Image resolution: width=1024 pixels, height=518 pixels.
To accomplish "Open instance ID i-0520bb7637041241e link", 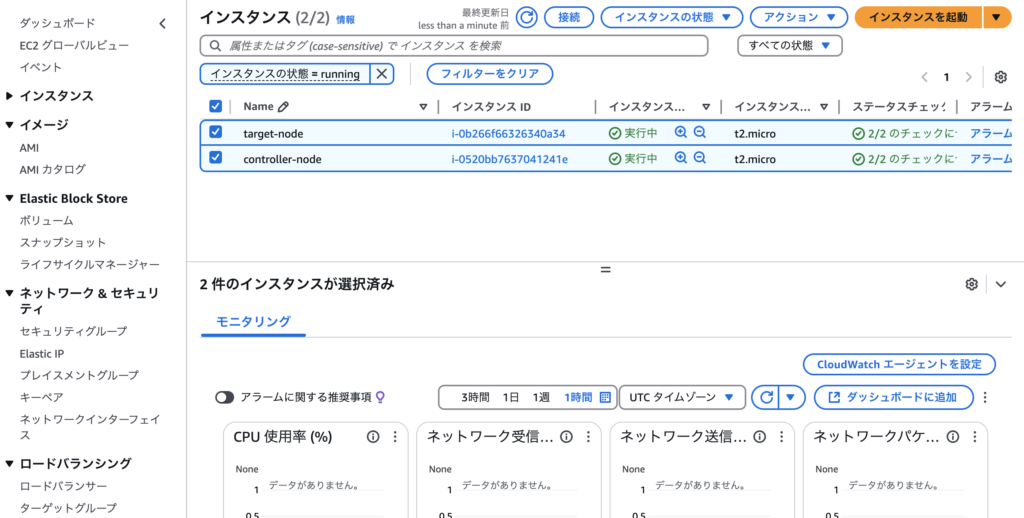I will pyautogui.click(x=509, y=159).
